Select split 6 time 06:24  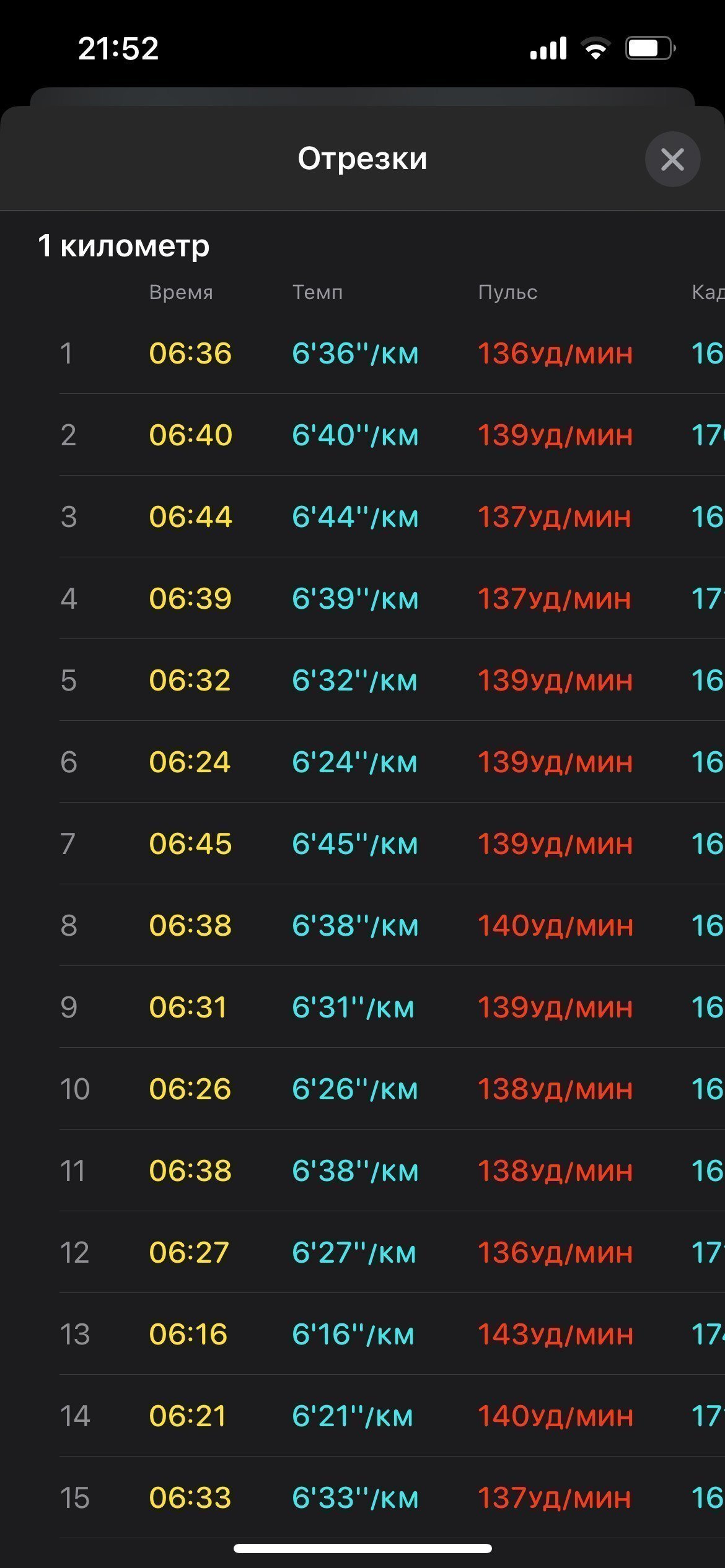190,762
